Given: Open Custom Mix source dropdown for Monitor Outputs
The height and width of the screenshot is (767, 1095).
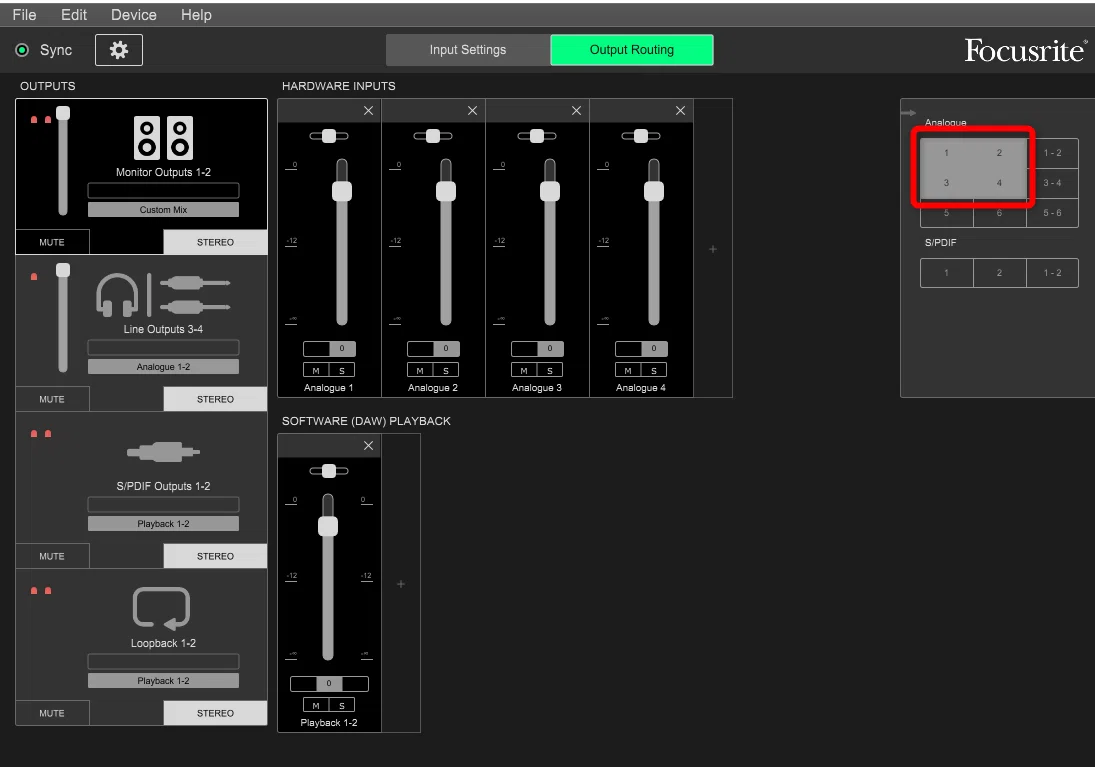Looking at the screenshot, I should 163,210.
